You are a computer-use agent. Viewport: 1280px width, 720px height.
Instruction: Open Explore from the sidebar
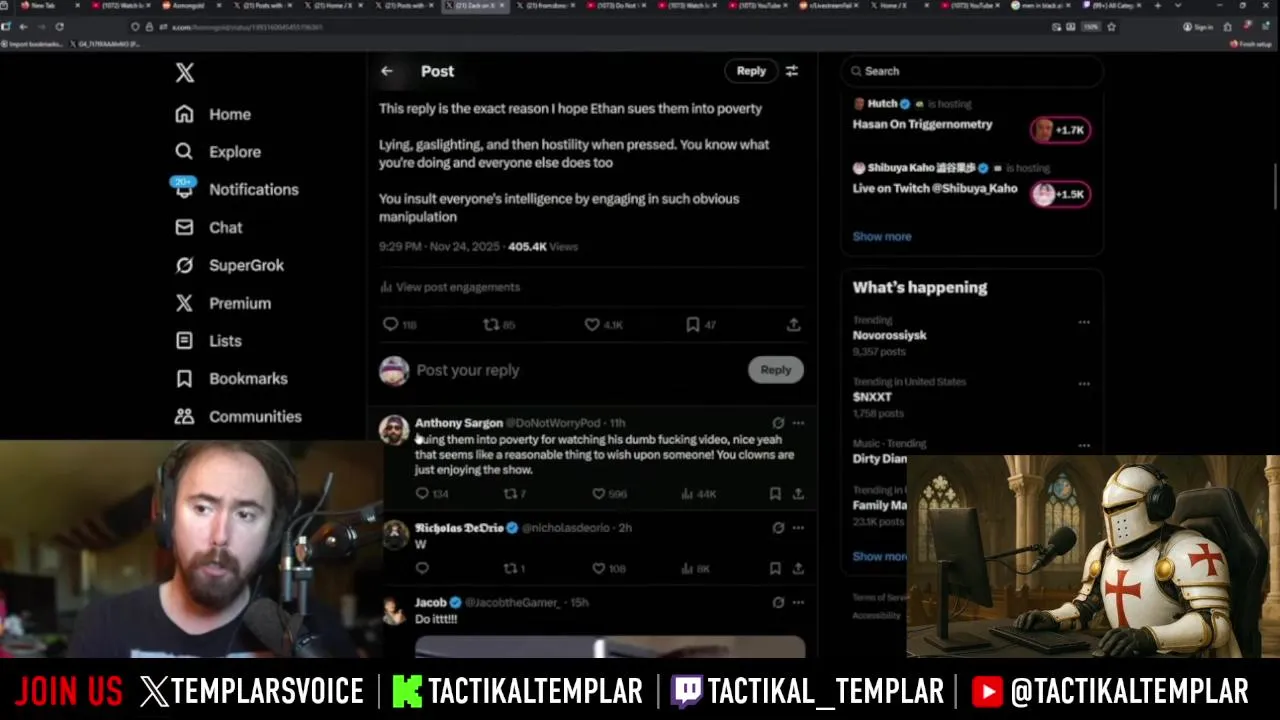coord(218,152)
